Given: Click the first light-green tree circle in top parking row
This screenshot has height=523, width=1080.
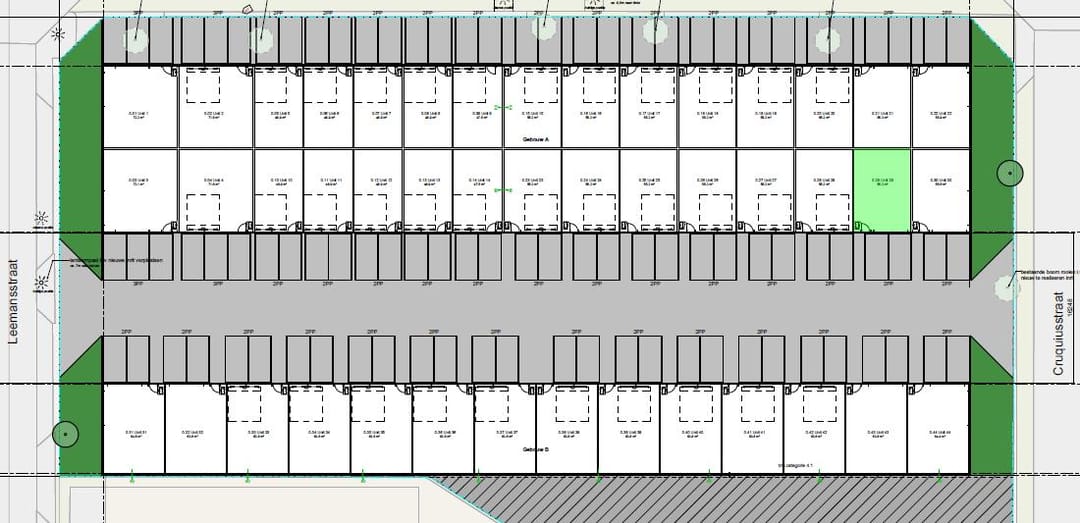Looking at the screenshot, I should [135, 38].
